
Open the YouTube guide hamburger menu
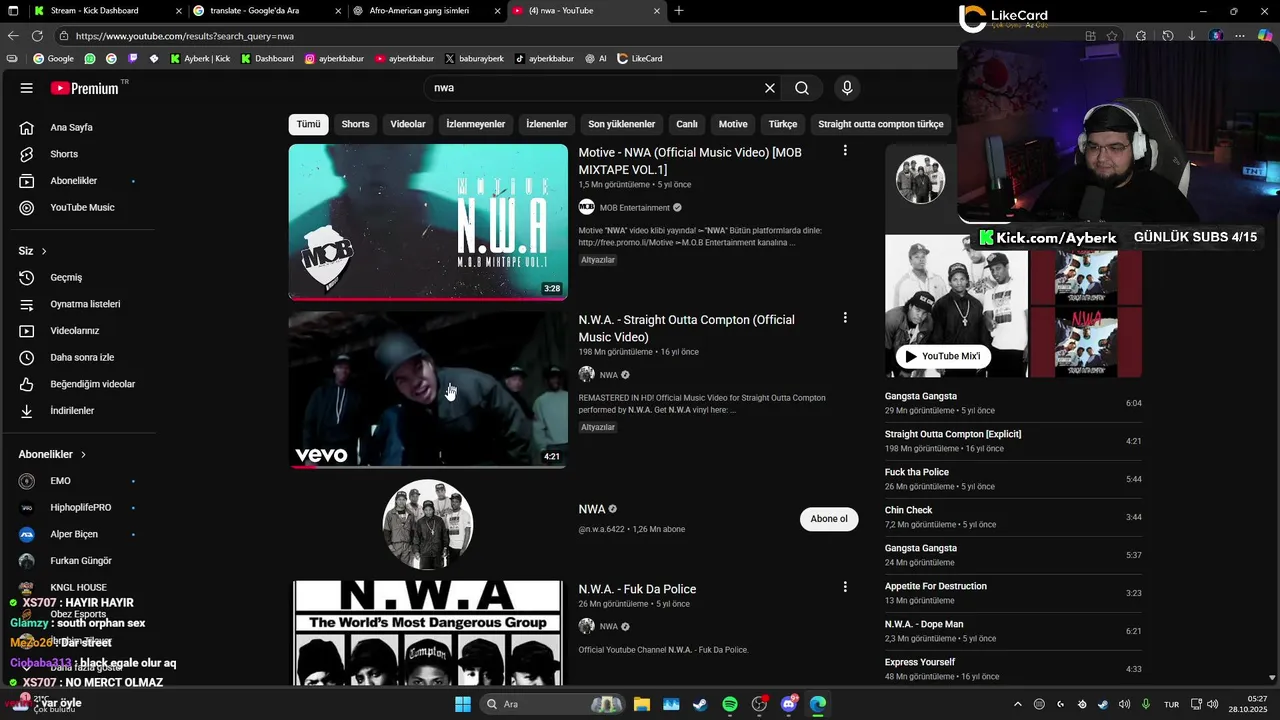click(26, 88)
